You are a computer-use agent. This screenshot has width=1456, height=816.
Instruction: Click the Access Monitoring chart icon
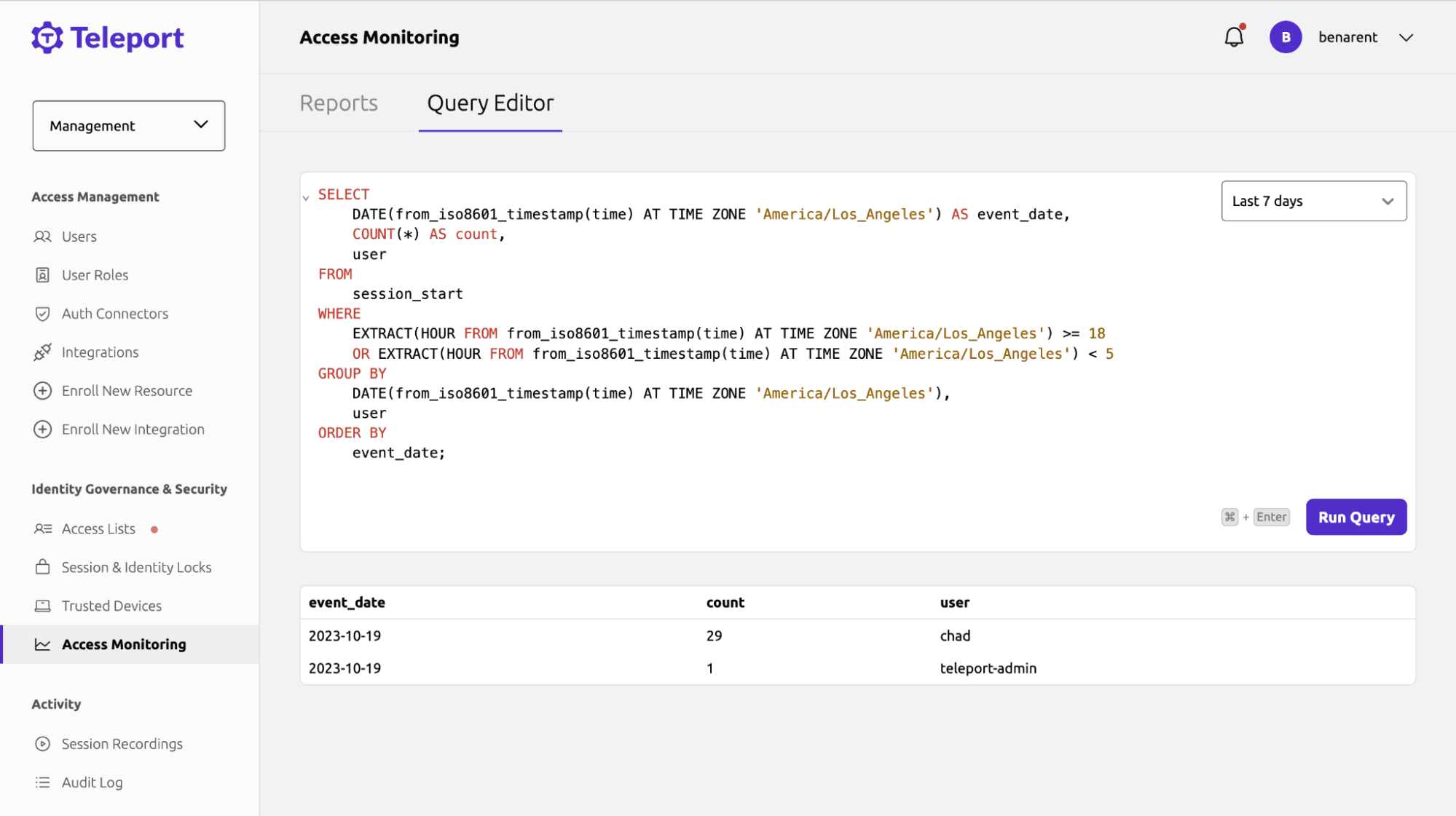(43, 643)
